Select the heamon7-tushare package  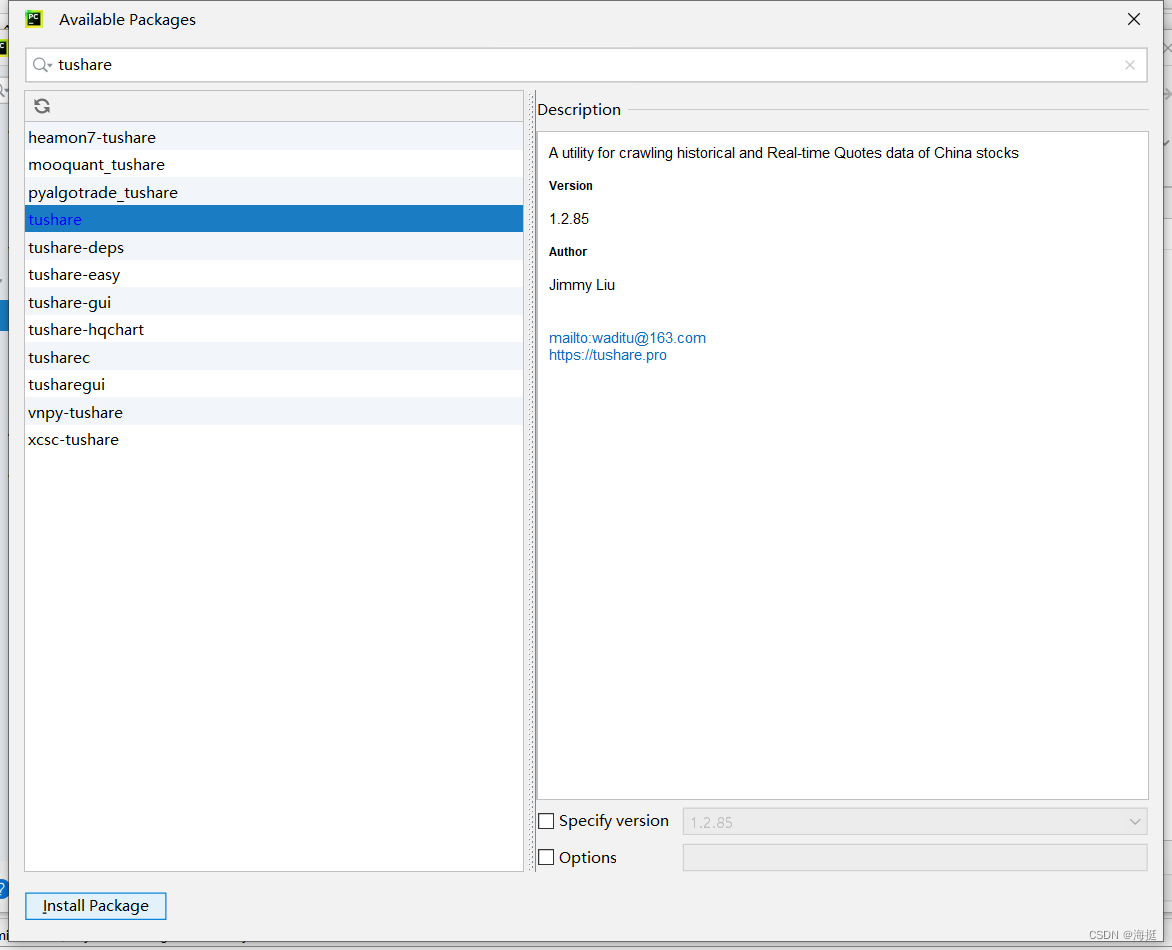pyautogui.click(x=274, y=138)
